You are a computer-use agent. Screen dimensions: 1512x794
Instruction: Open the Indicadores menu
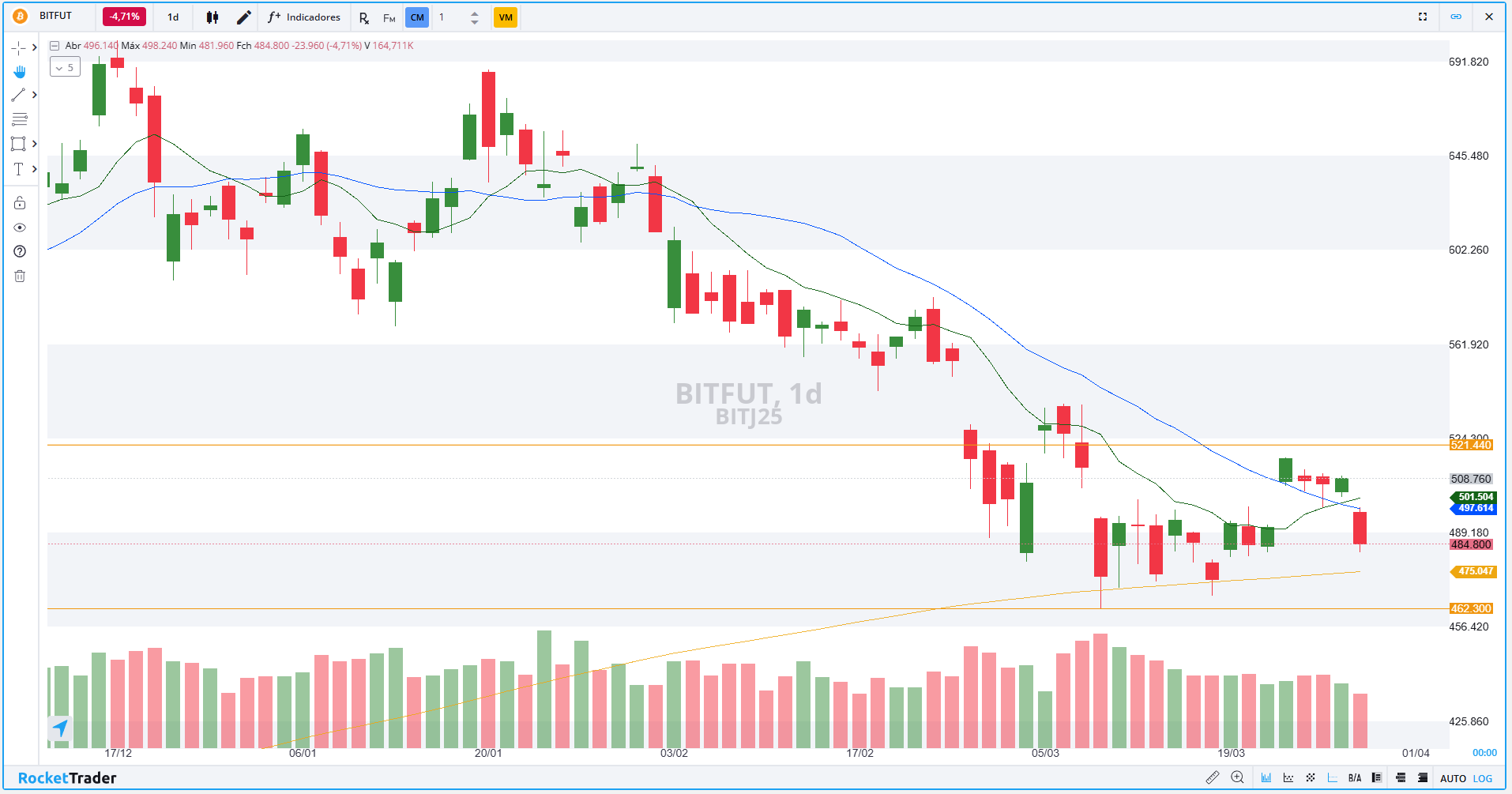click(304, 17)
